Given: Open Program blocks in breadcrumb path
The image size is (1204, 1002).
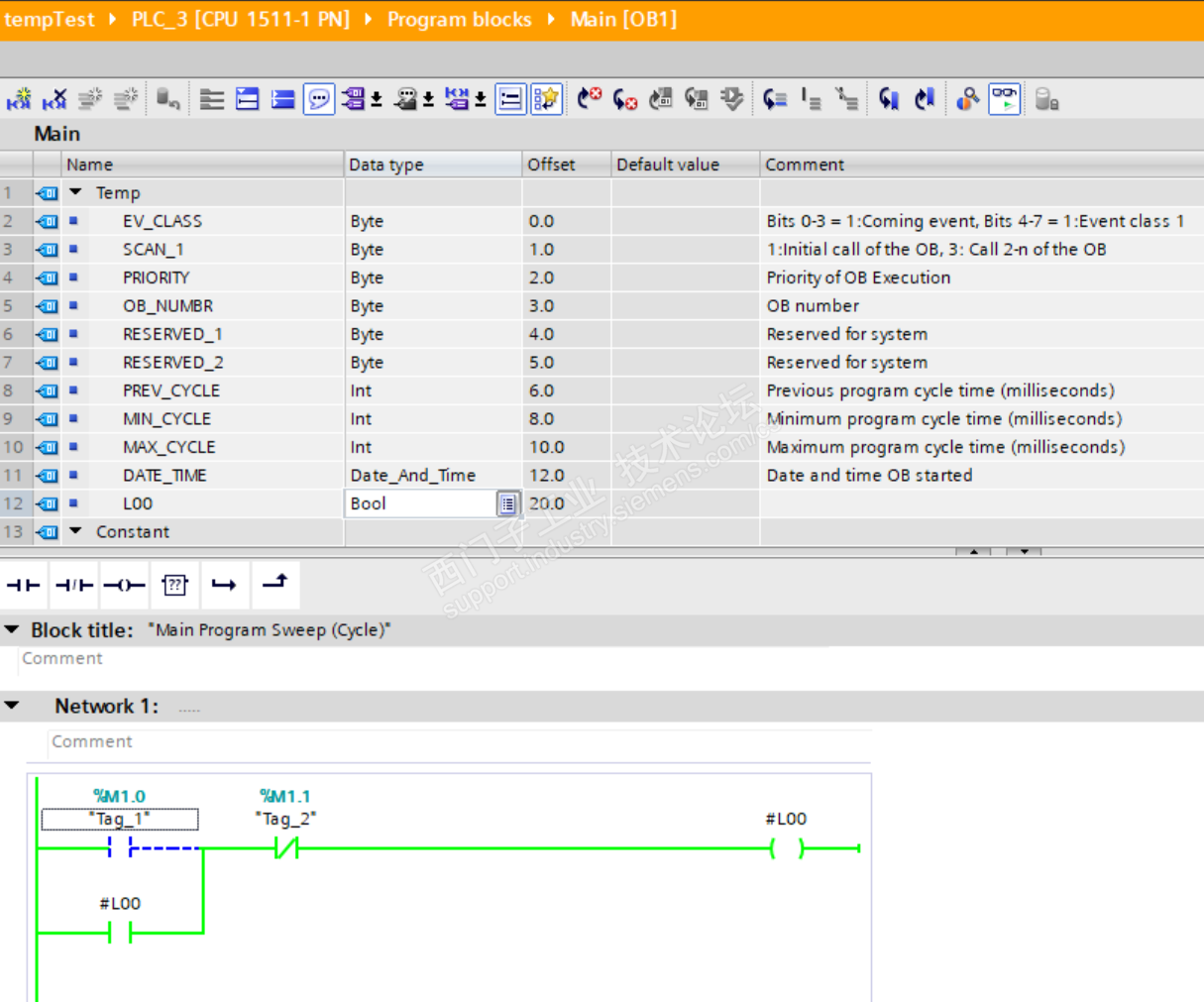Looking at the screenshot, I should [x=459, y=20].
